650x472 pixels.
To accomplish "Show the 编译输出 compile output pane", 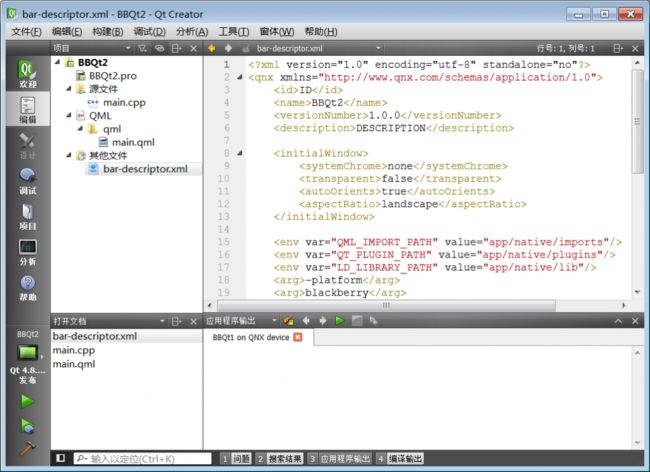I will 400,458.
